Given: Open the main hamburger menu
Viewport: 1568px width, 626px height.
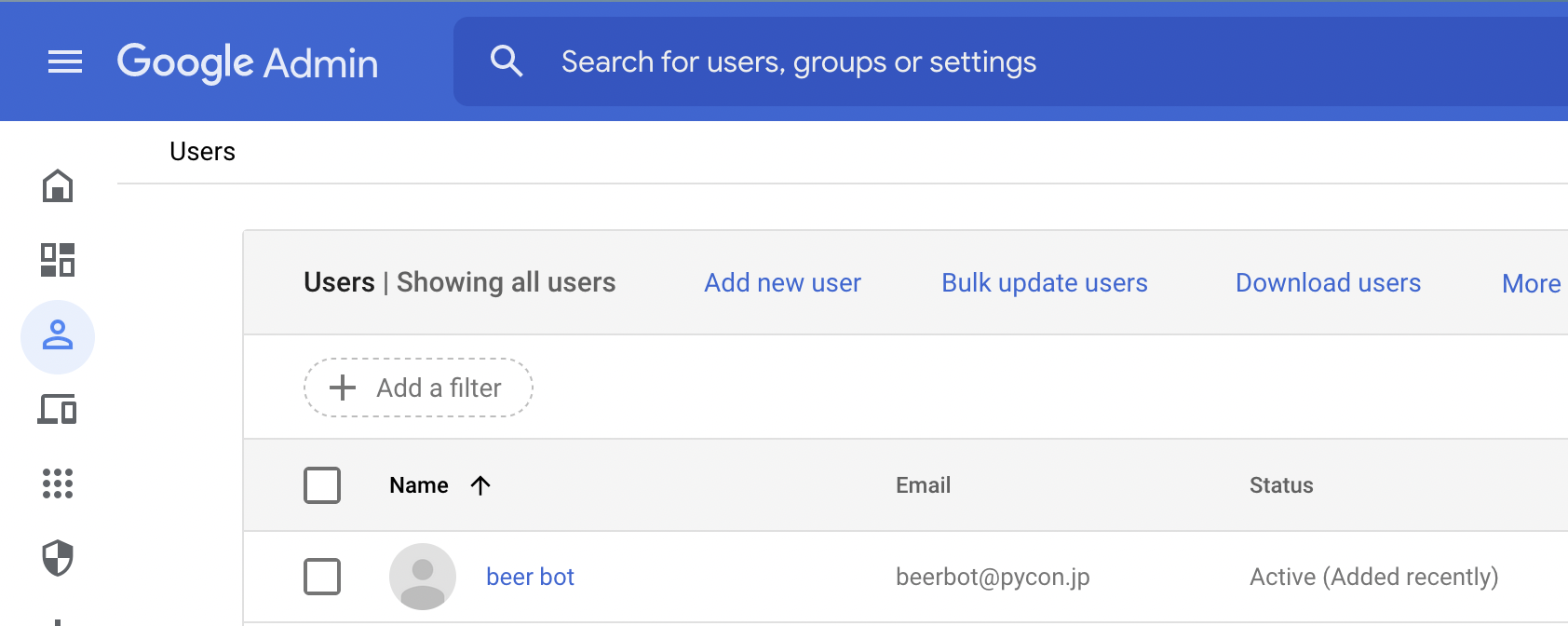Looking at the screenshot, I should coord(65,62).
